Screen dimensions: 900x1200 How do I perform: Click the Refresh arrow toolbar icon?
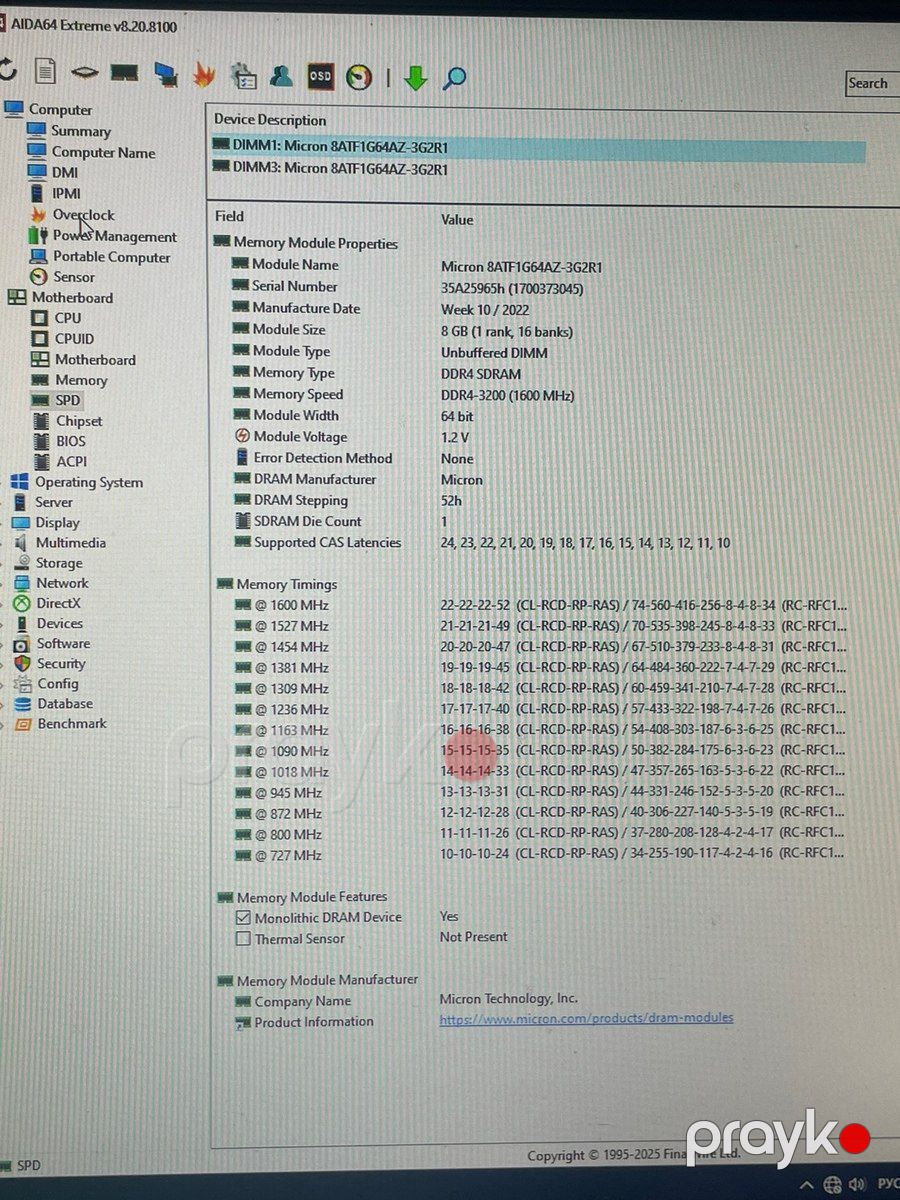coord(7,70)
